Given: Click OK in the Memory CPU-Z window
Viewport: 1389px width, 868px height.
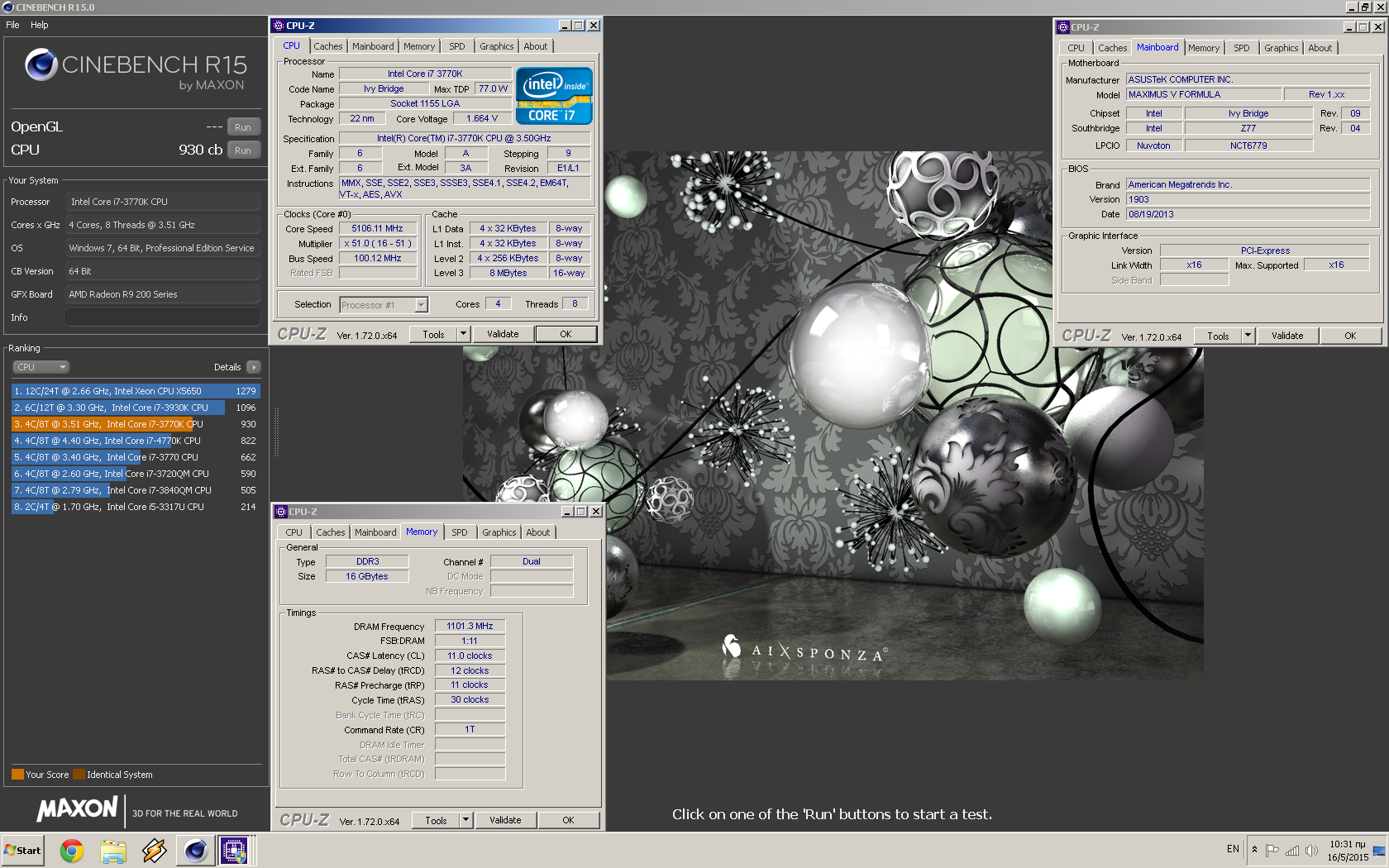Looking at the screenshot, I should pyautogui.click(x=568, y=820).
